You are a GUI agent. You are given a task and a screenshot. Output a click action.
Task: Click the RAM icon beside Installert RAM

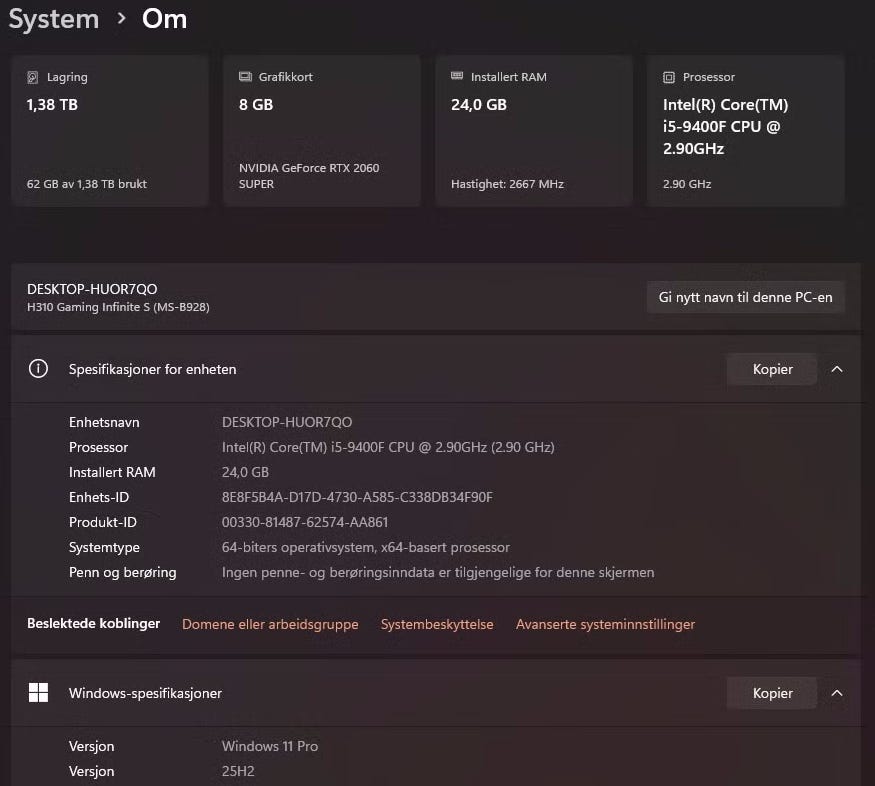tap(457, 76)
